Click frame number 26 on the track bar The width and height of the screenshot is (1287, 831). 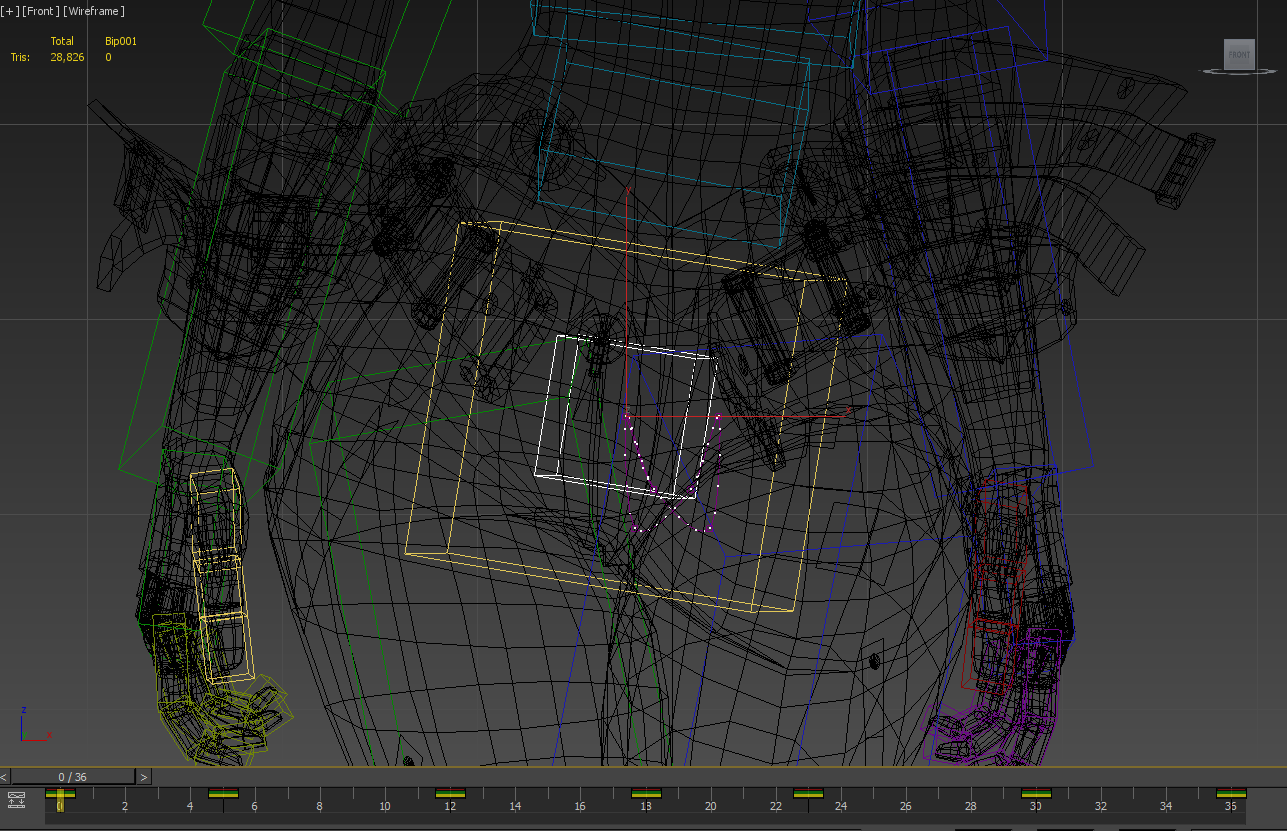coord(905,806)
